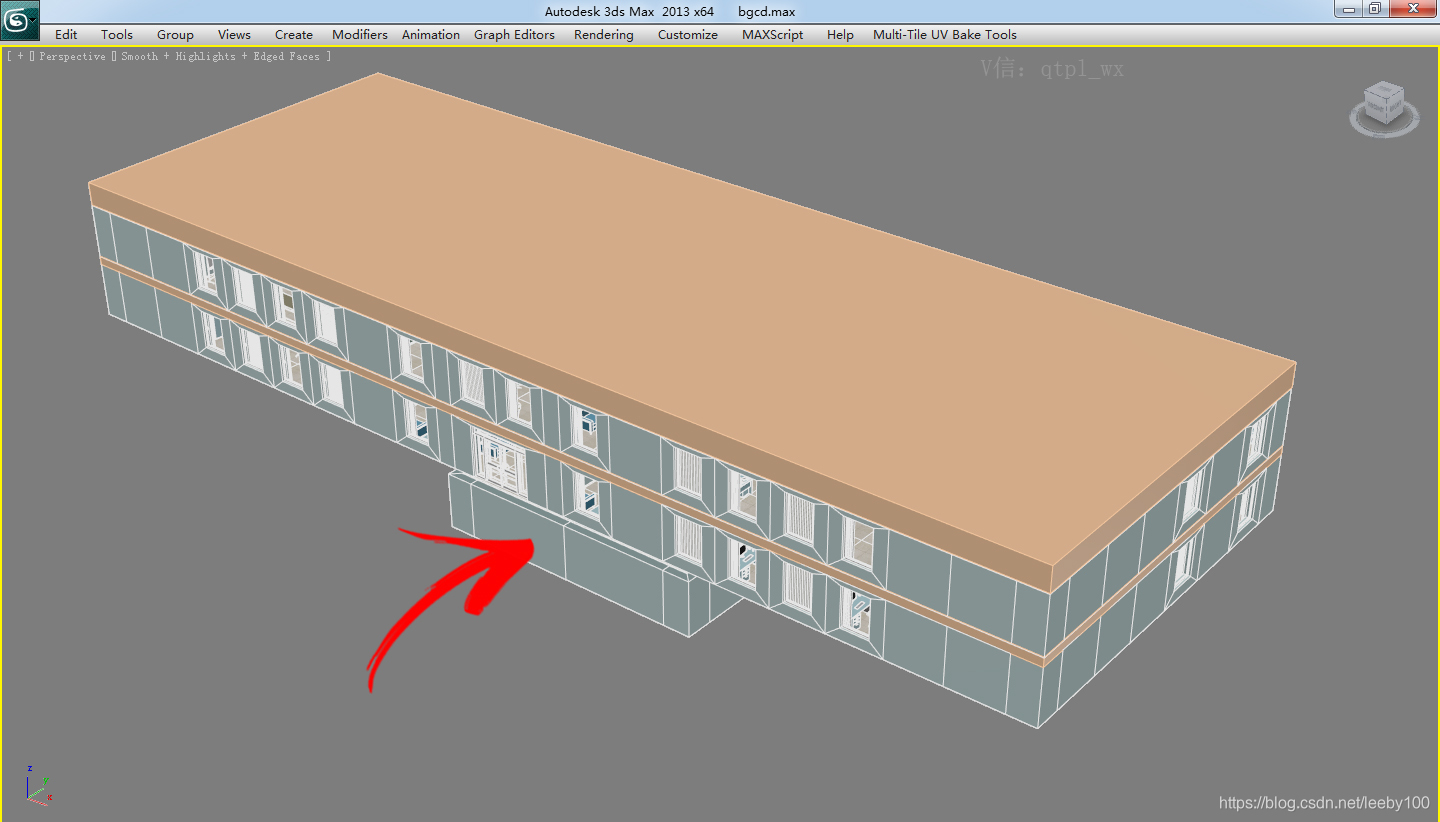Open the Animation menu
The image size is (1440, 822).
tap(431, 34)
